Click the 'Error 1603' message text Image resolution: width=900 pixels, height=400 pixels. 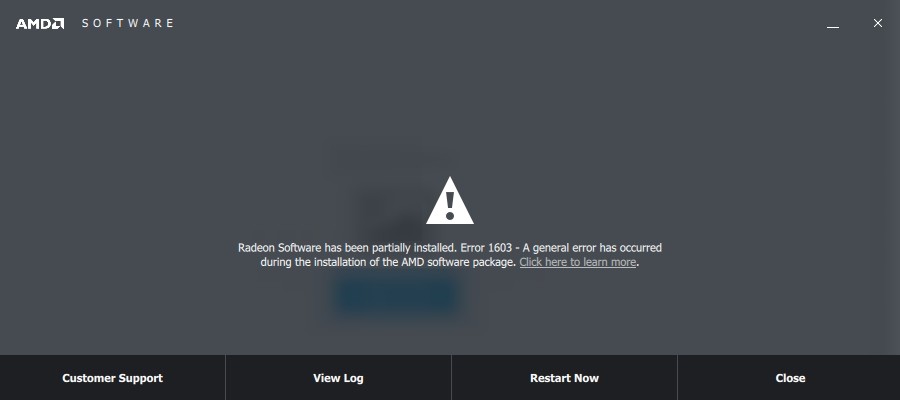pyautogui.click(x=486, y=248)
